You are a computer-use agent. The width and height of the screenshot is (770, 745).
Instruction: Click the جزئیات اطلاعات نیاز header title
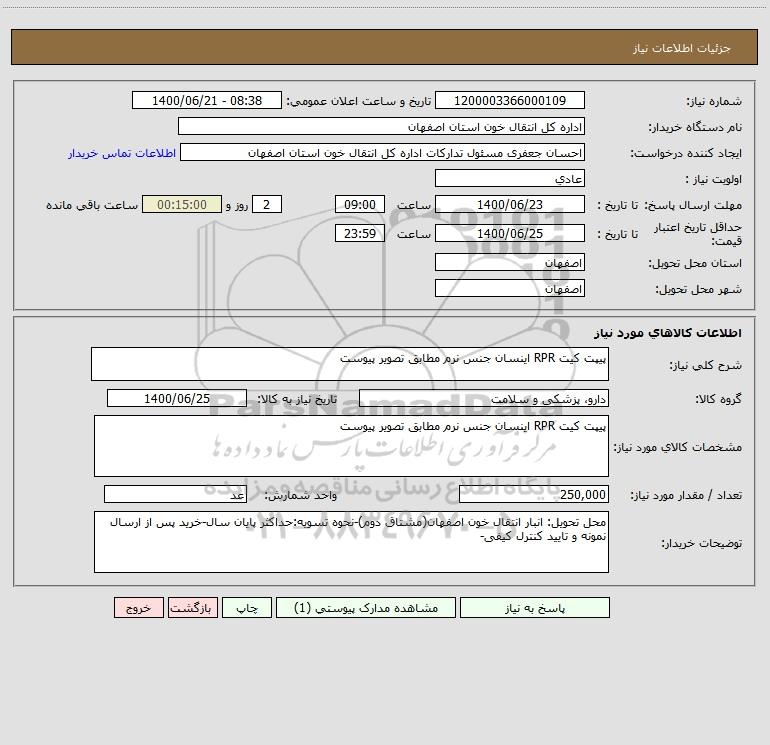click(x=681, y=48)
